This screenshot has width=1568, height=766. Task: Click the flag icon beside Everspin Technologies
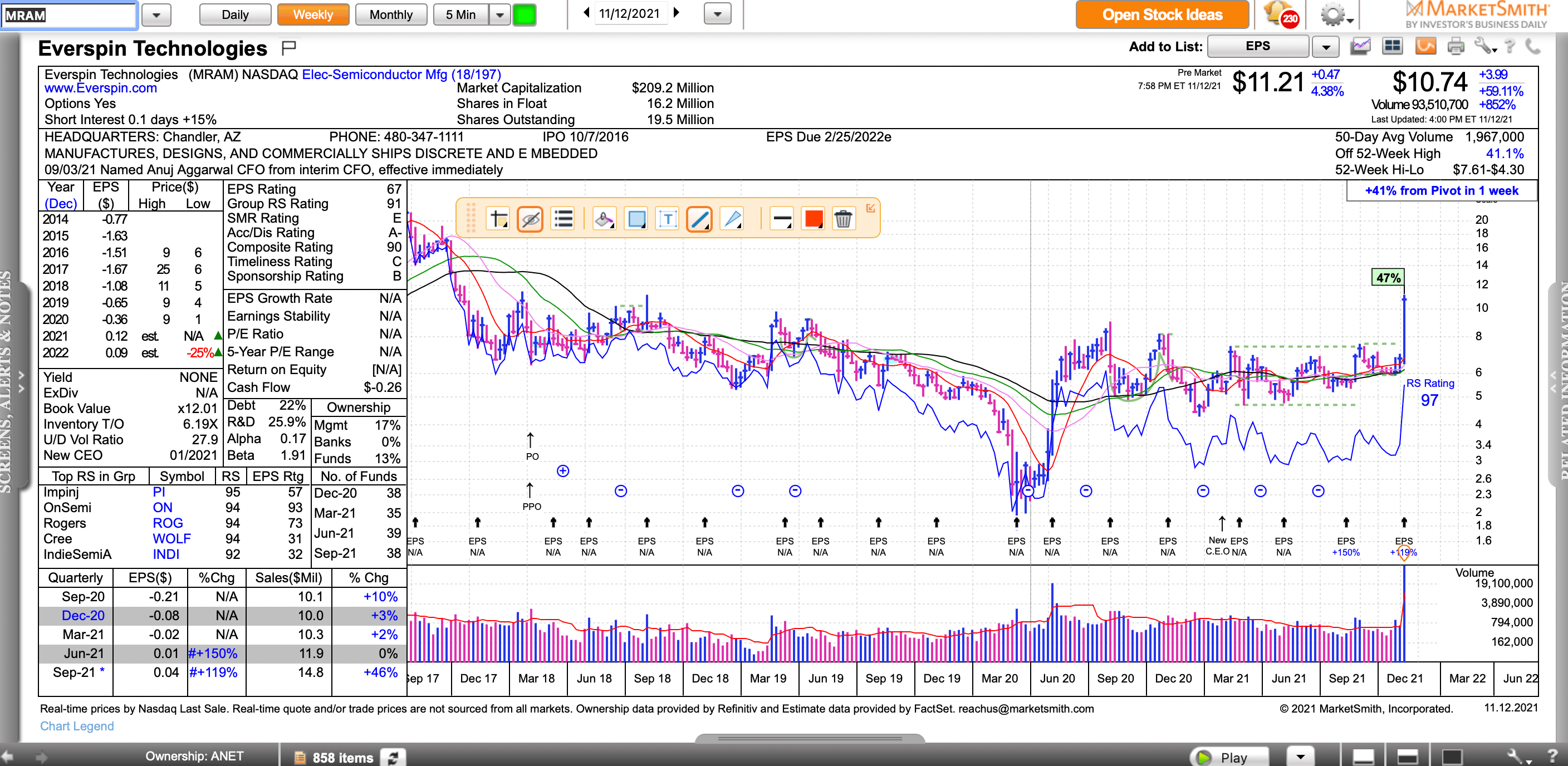click(x=288, y=47)
